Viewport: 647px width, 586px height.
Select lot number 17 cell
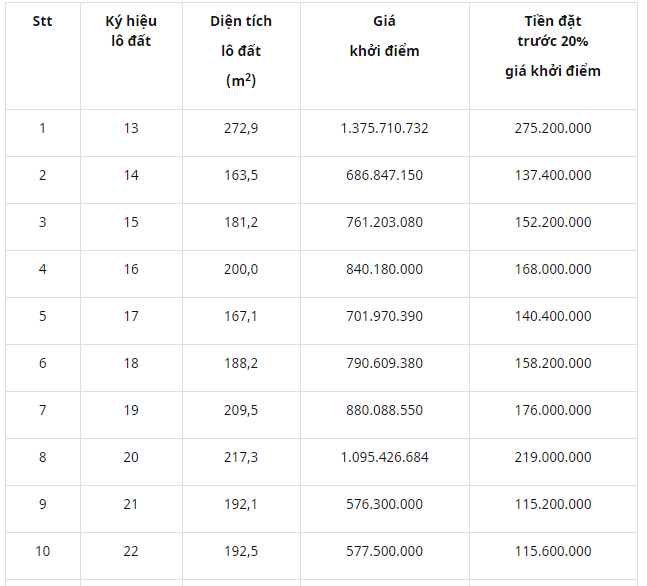[131, 317]
